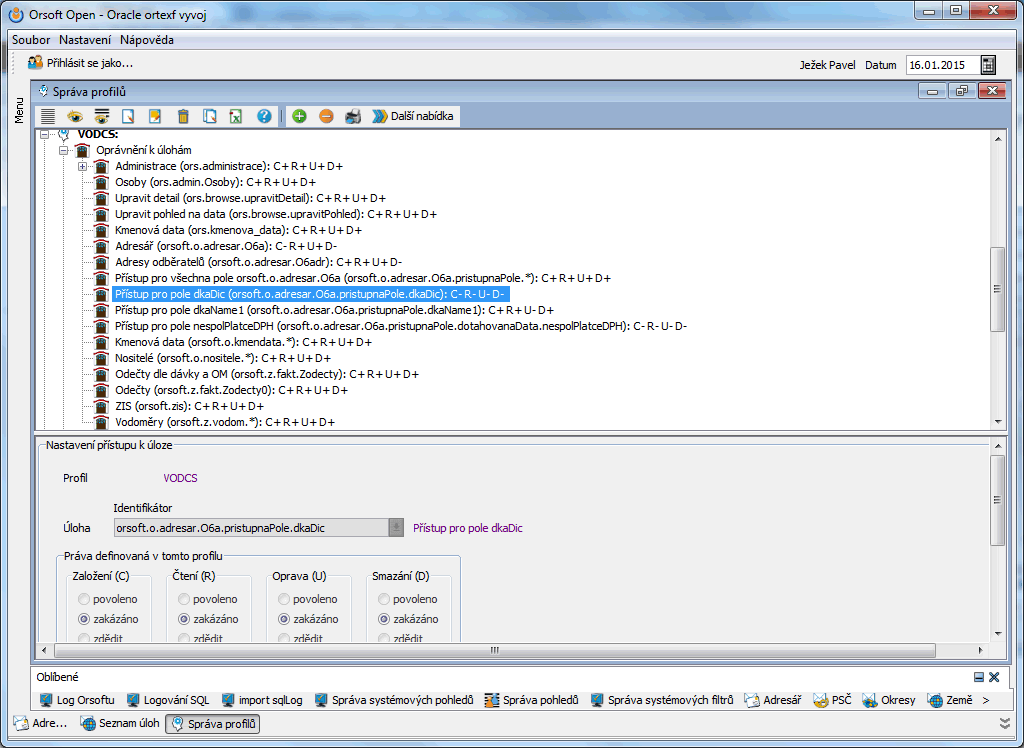The image size is (1024, 748).
Task: Select povoleno under Čtení (R)
Action: tap(185, 599)
